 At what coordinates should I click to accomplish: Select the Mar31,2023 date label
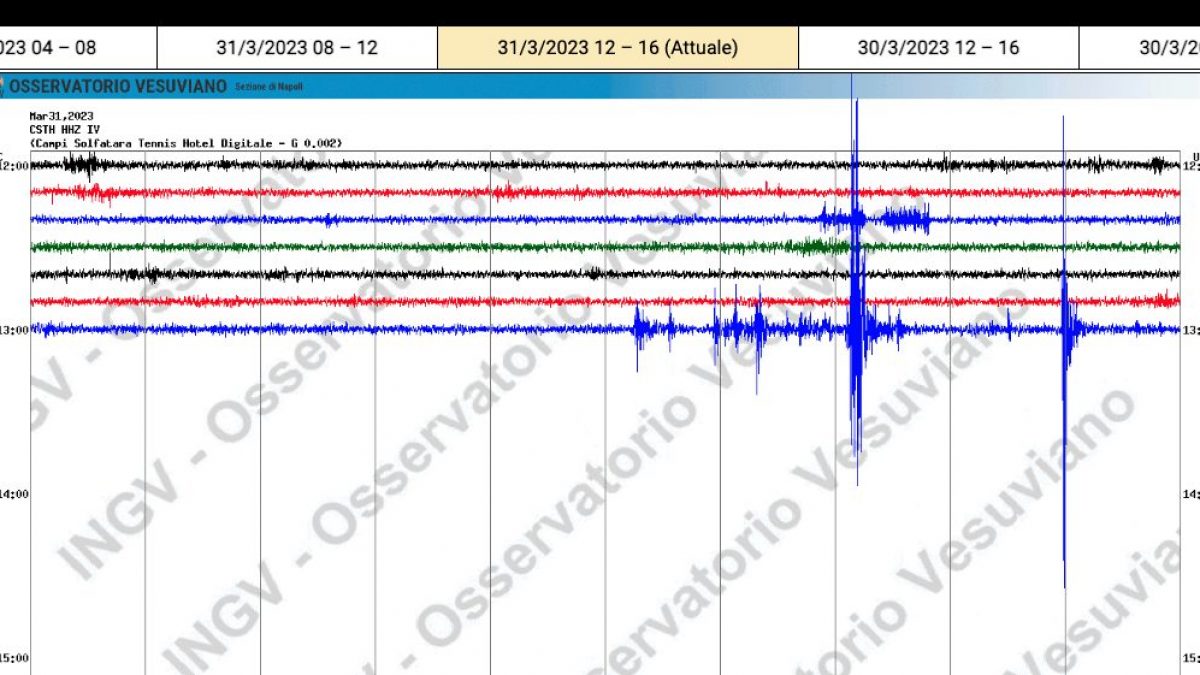pos(61,116)
